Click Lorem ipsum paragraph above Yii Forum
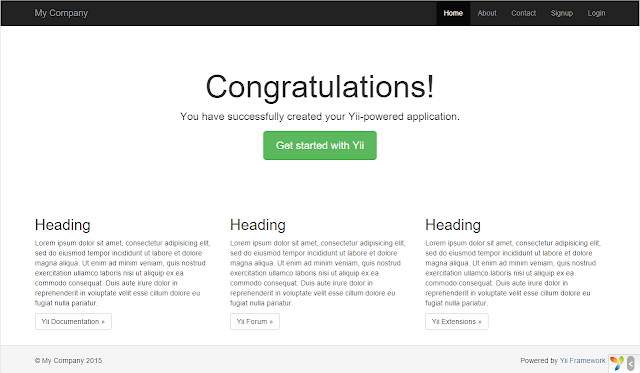This screenshot has height=373, width=640. [x=318, y=273]
